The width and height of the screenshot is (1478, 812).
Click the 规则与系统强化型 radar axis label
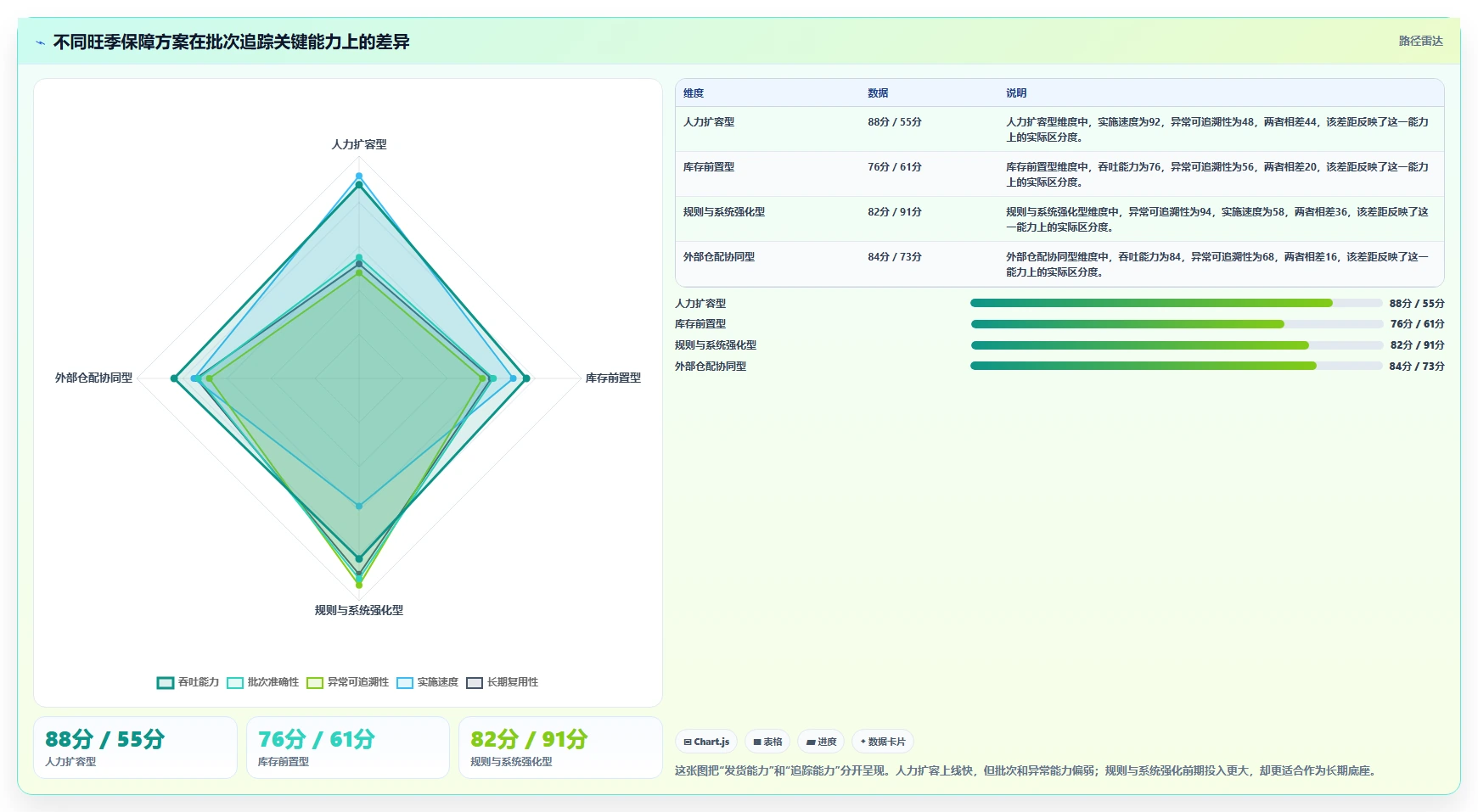click(359, 610)
